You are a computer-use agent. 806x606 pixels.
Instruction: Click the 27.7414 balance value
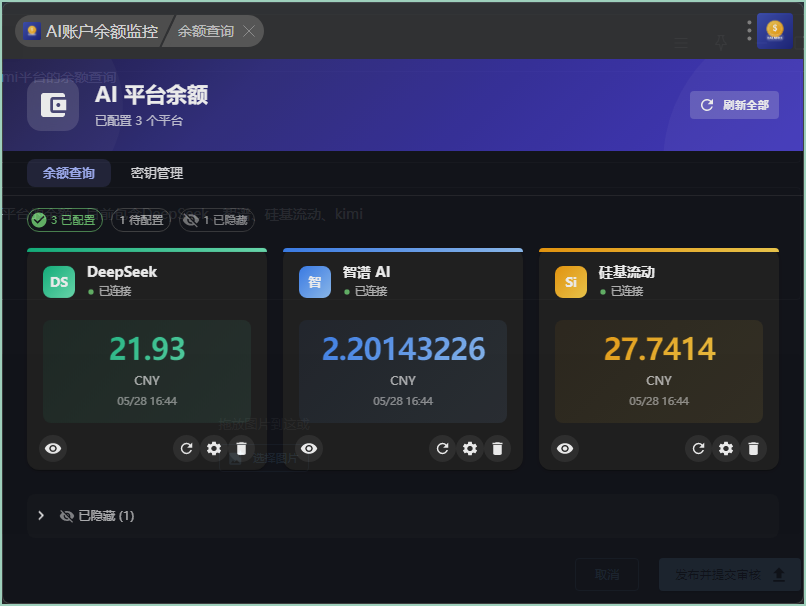659,349
